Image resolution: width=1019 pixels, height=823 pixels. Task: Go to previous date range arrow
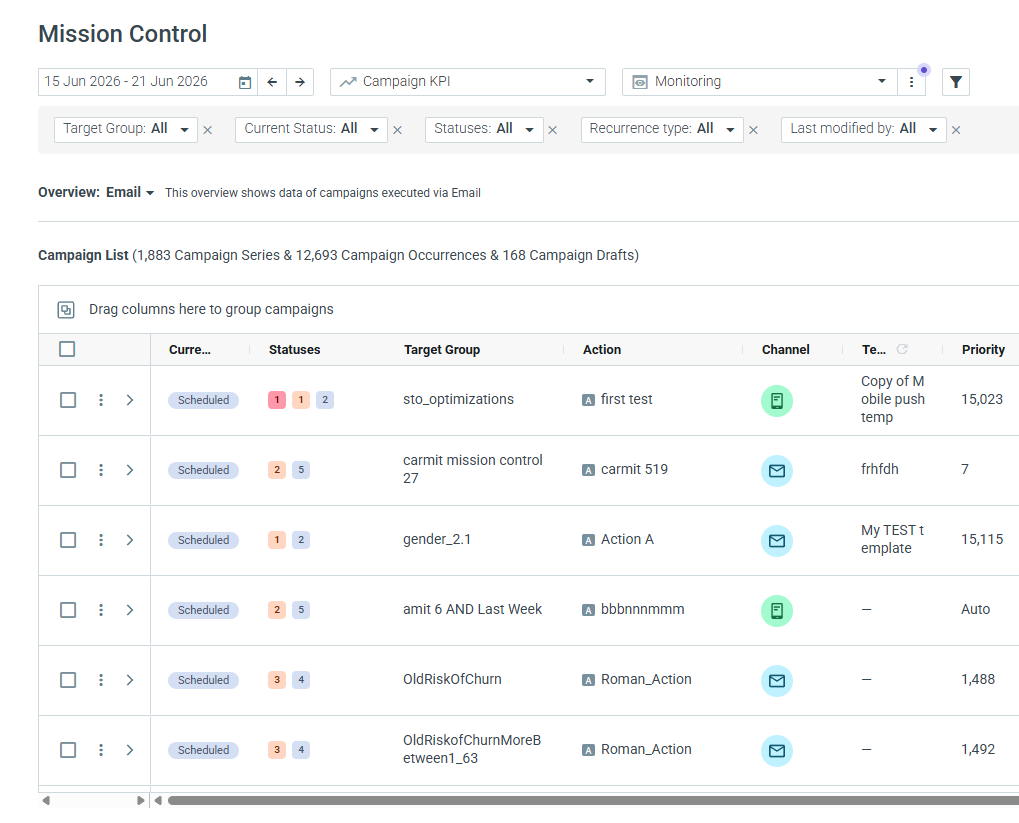(x=272, y=82)
